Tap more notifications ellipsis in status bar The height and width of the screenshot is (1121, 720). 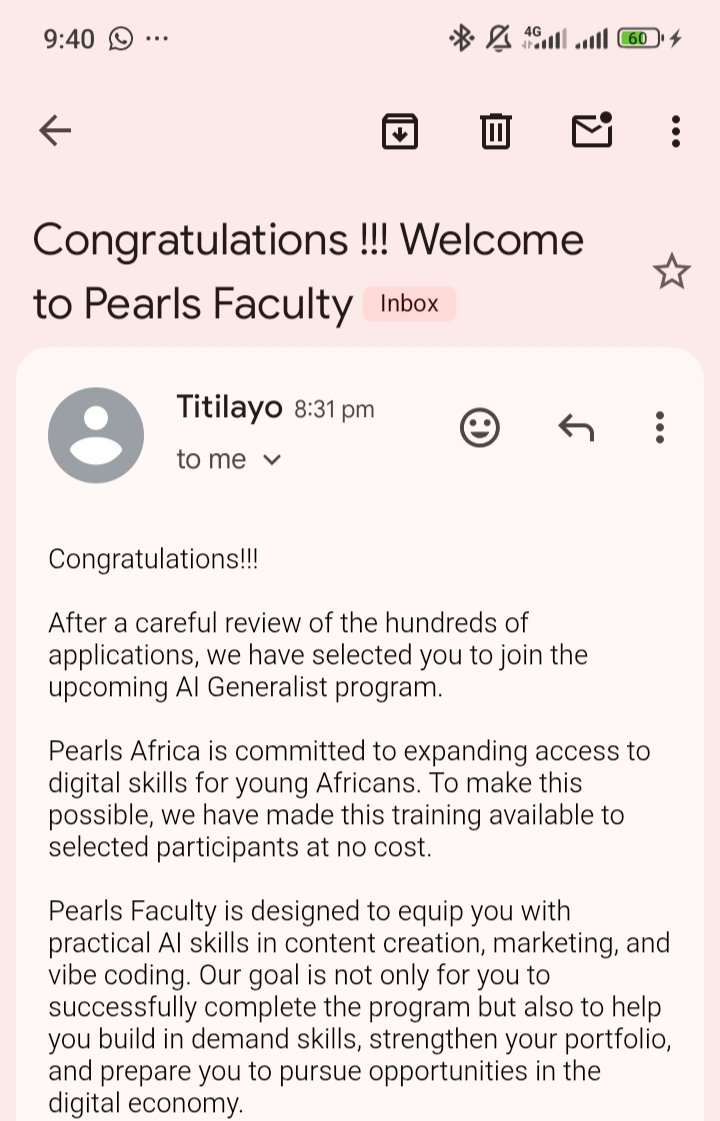point(157,38)
